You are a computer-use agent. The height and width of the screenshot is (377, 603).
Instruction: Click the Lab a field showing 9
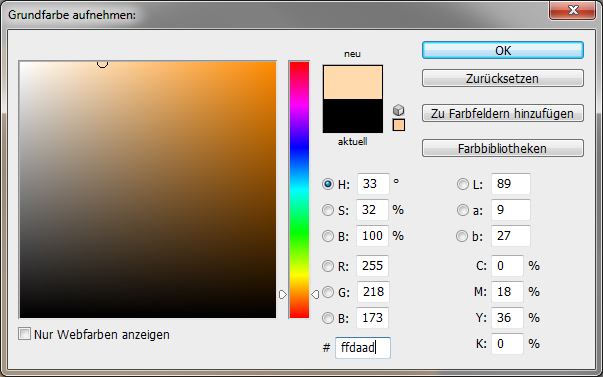coord(511,210)
